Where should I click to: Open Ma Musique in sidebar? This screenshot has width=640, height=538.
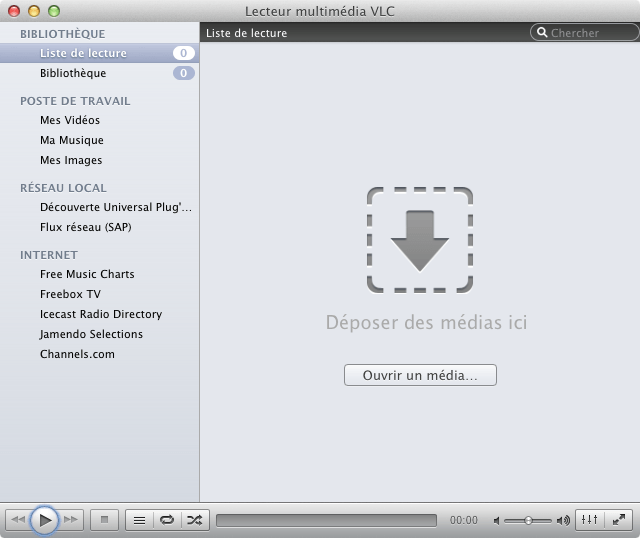pyautogui.click(x=72, y=140)
